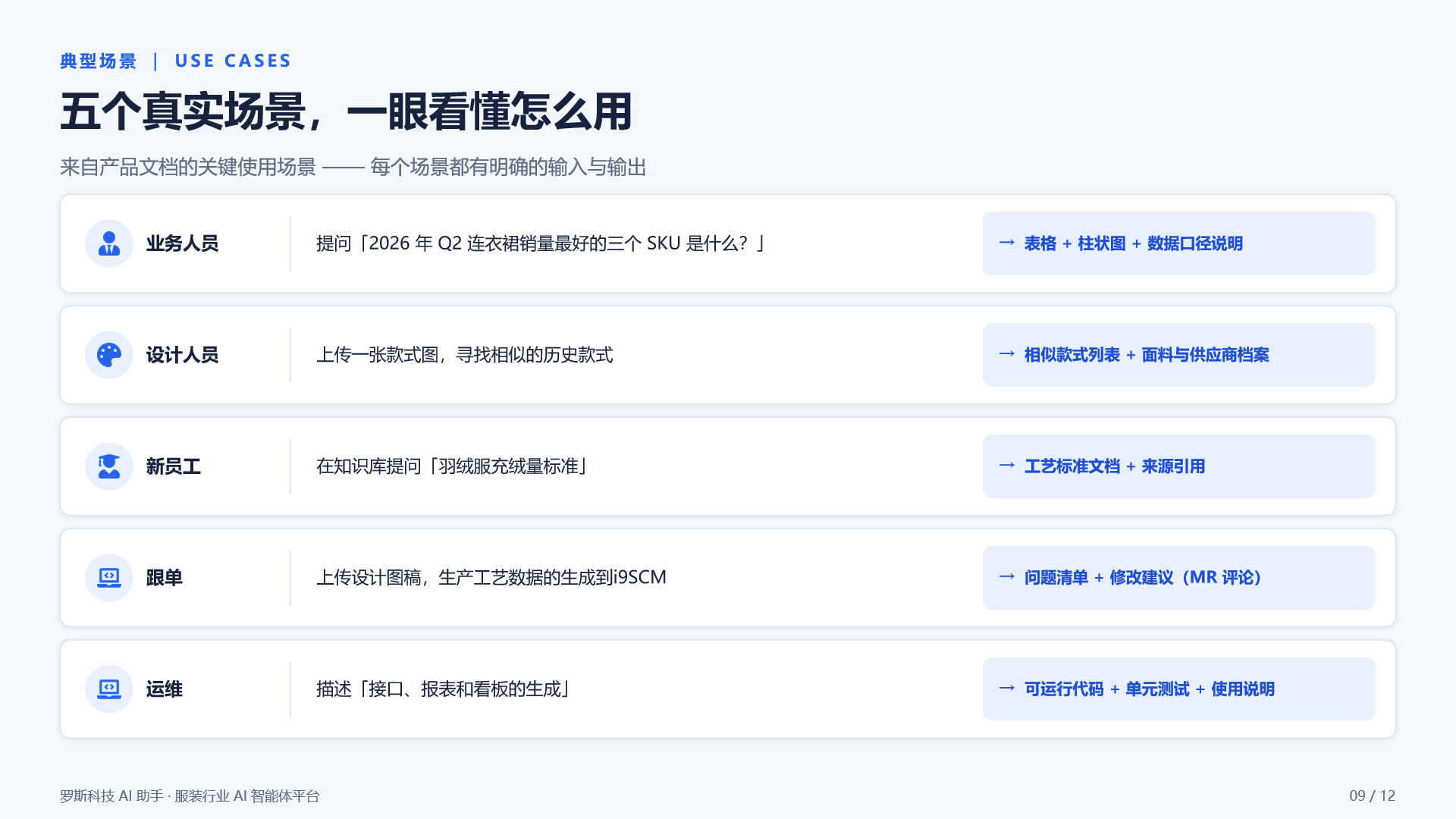Click the 2026 年 Q2 连衣裙 question text
The width and height of the screenshot is (1456, 819).
[x=540, y=243]
